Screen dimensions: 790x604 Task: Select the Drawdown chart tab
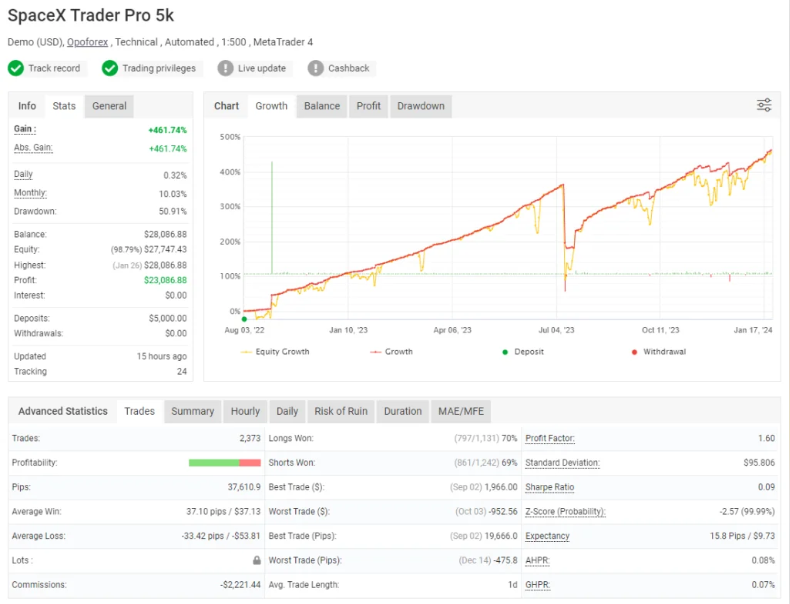click(421, 106)
